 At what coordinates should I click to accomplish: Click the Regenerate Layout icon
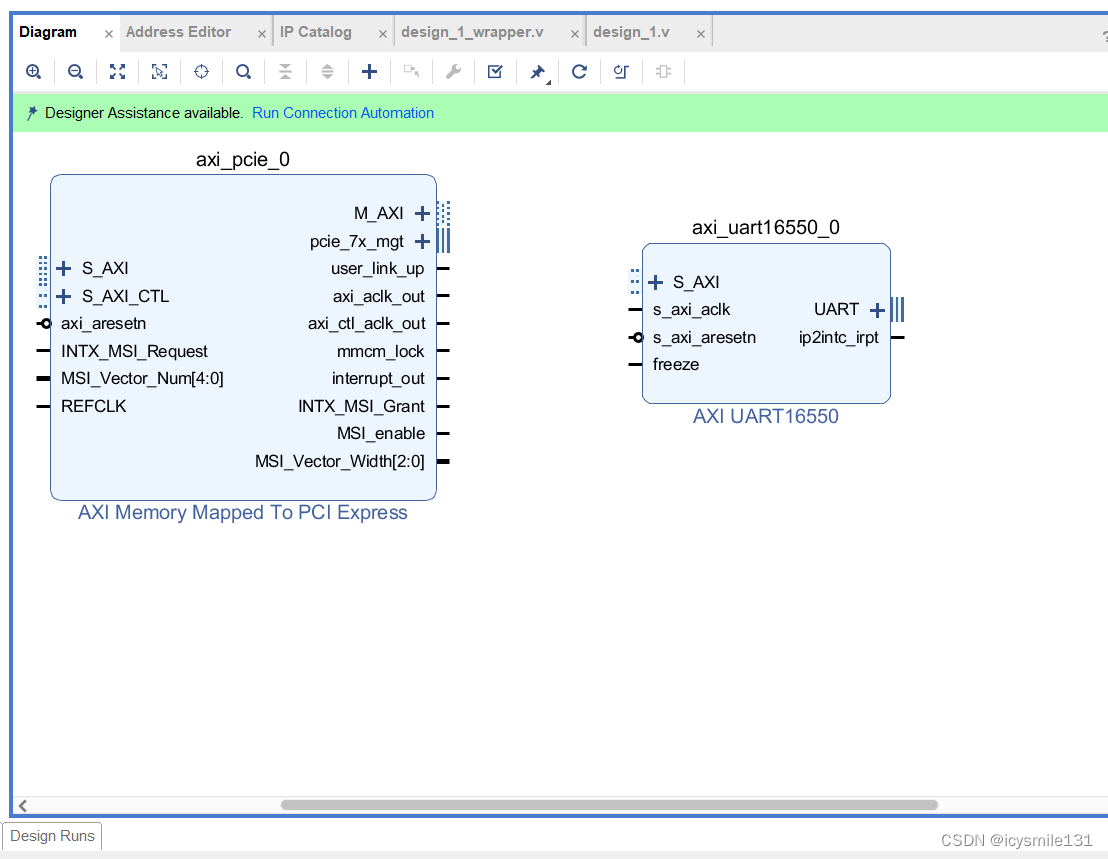[579, 71]
